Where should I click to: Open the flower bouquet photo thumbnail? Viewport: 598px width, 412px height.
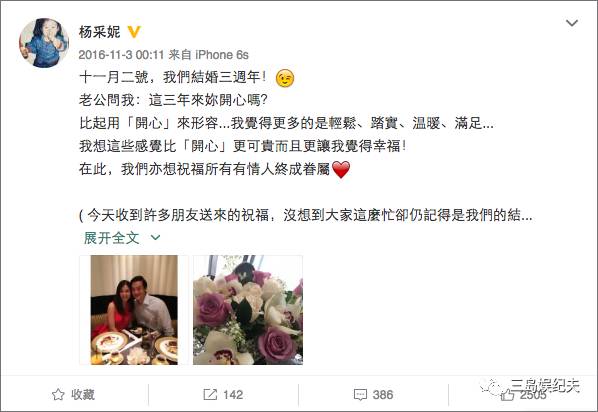coord(248,310)
